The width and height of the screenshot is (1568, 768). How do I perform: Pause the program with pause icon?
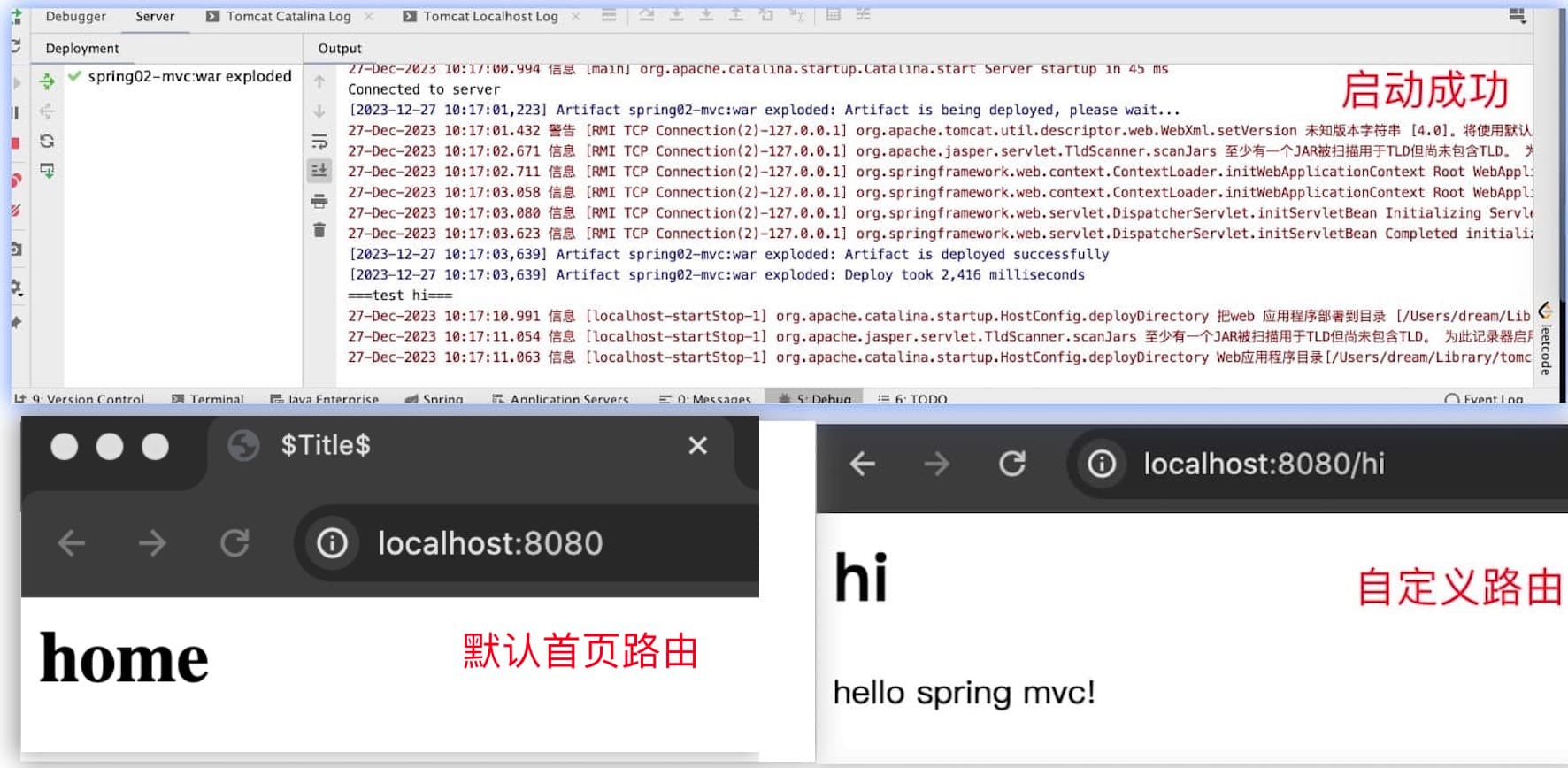[15, 112]
